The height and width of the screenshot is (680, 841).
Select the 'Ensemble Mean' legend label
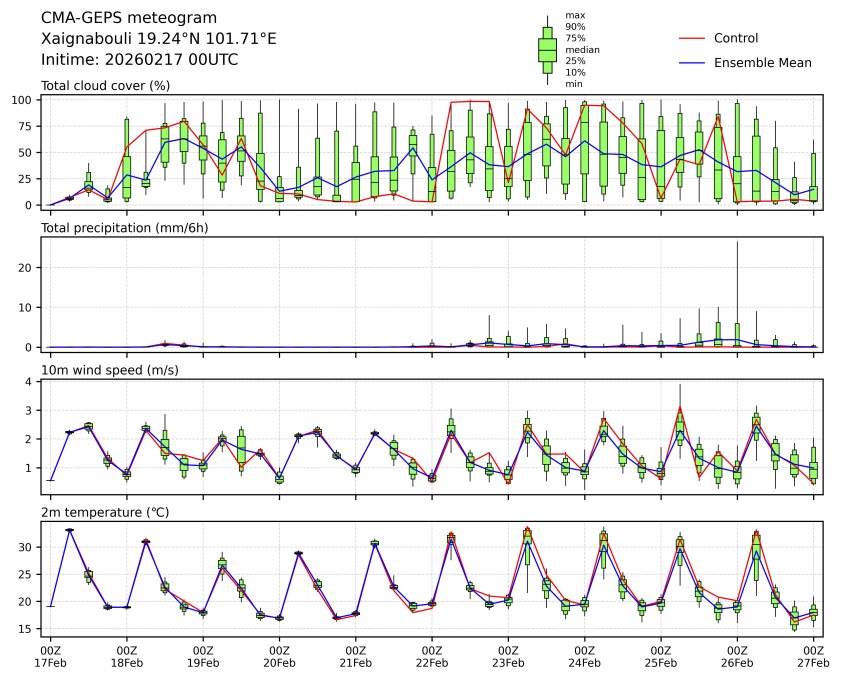pos(763,62)
